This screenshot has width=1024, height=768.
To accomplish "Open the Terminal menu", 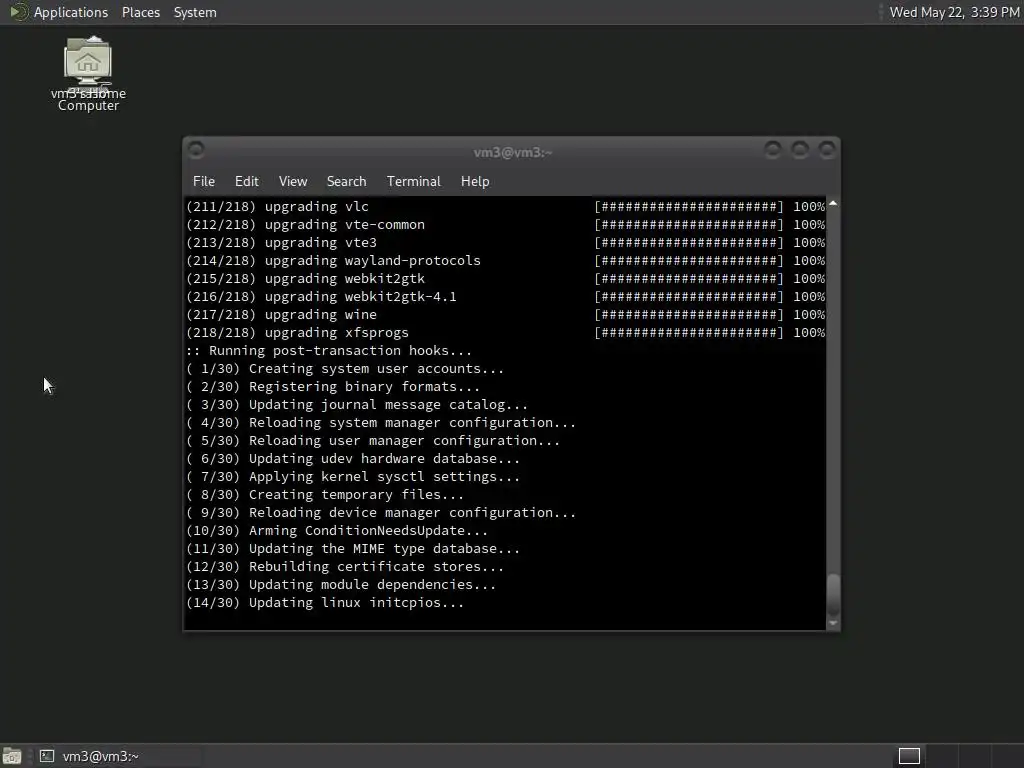I will [413, 182].
